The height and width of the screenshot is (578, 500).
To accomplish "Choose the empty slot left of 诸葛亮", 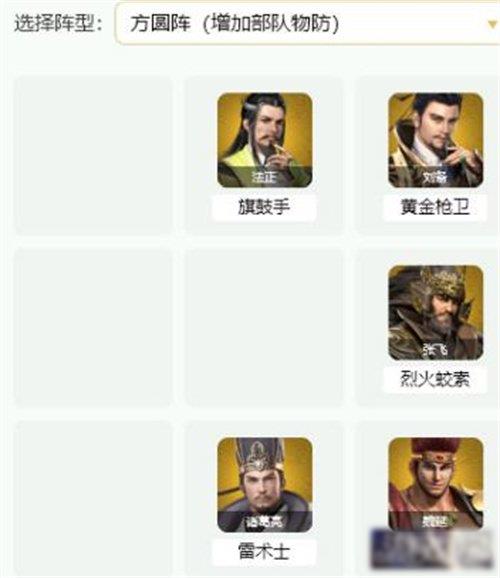I will tap(93, 499).
